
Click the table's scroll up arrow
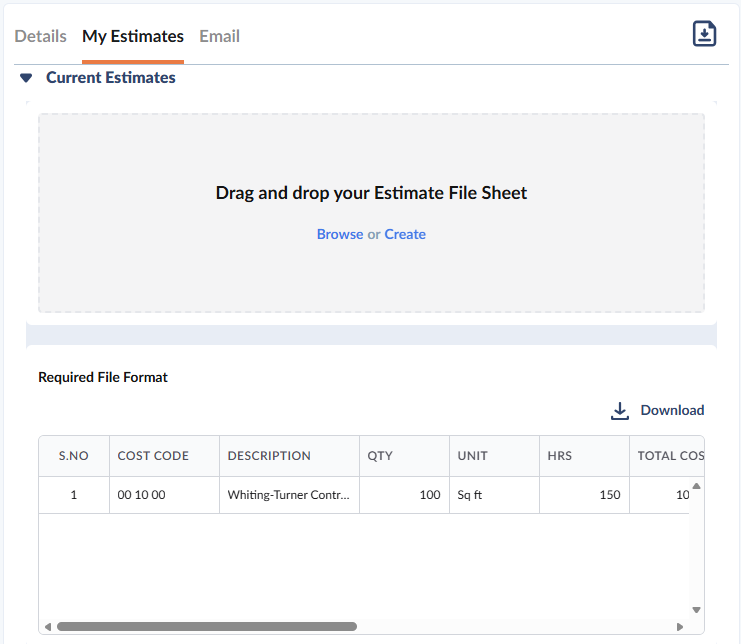[696, 486]
